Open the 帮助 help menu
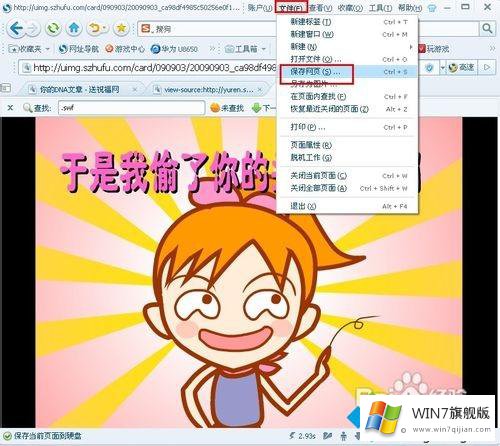Image resolution: width=500 pixels, height=446 pixels. click(x=410, y=7)
